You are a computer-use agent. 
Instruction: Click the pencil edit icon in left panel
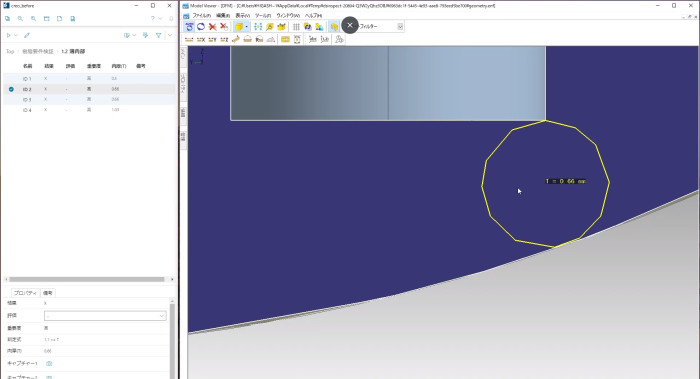(27, 35)
